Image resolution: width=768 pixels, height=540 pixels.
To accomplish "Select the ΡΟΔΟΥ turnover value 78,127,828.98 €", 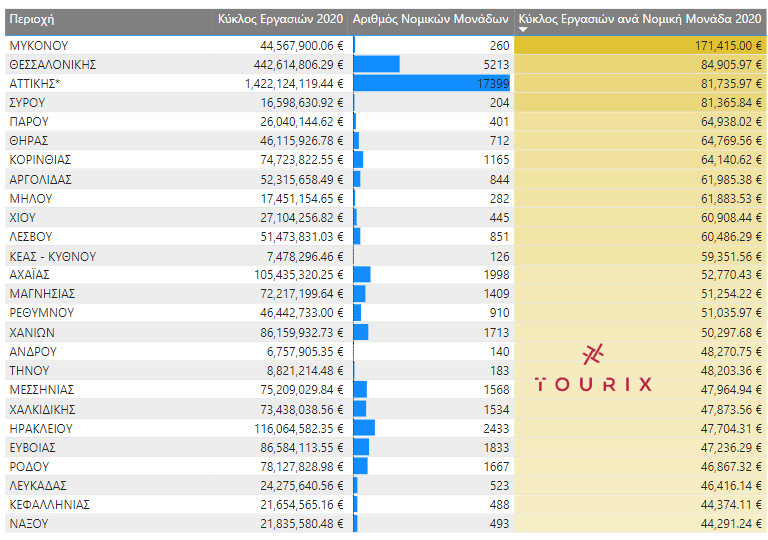I will (299, 466).
